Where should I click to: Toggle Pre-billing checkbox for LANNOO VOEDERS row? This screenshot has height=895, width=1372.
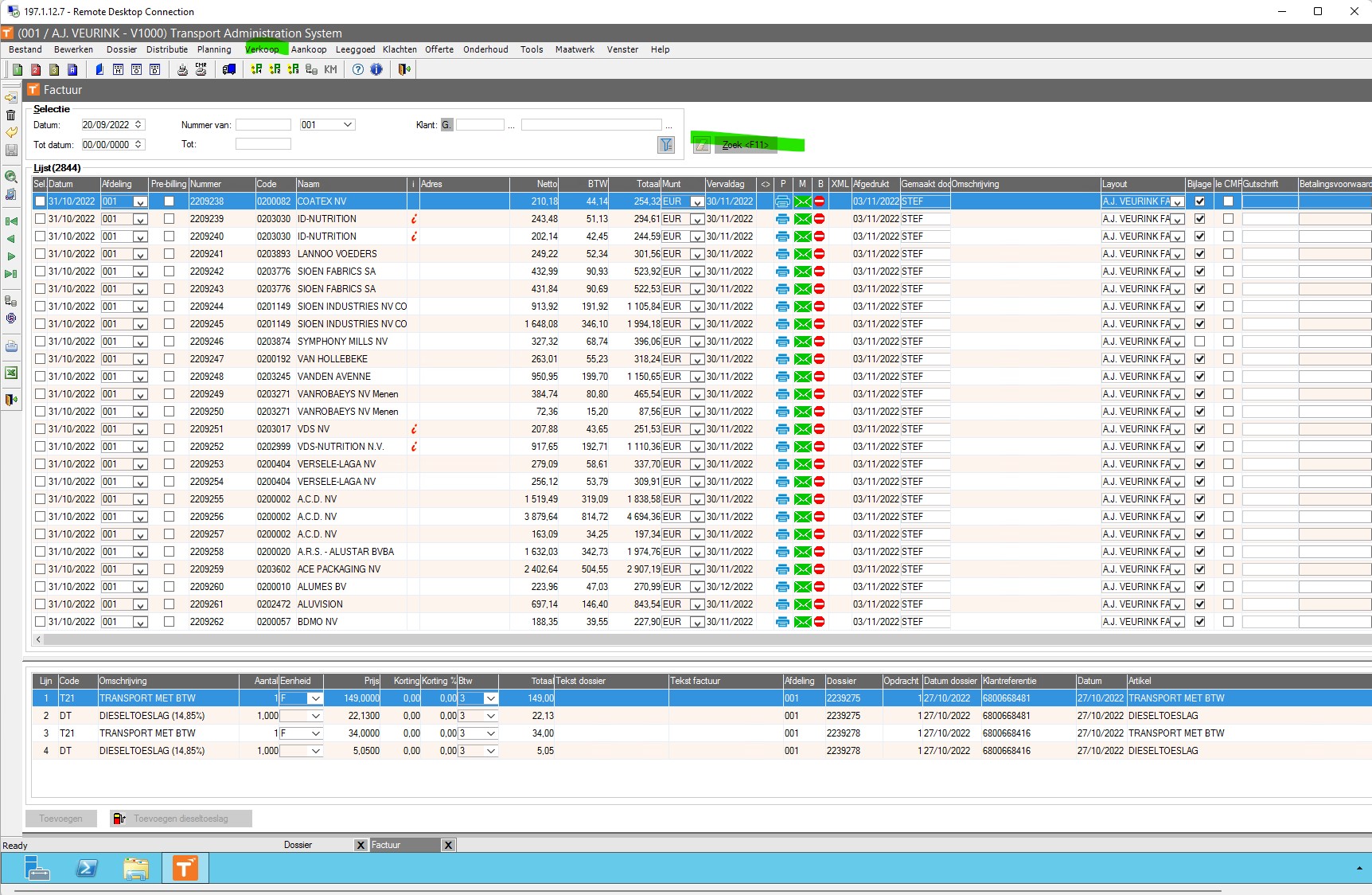169,254
